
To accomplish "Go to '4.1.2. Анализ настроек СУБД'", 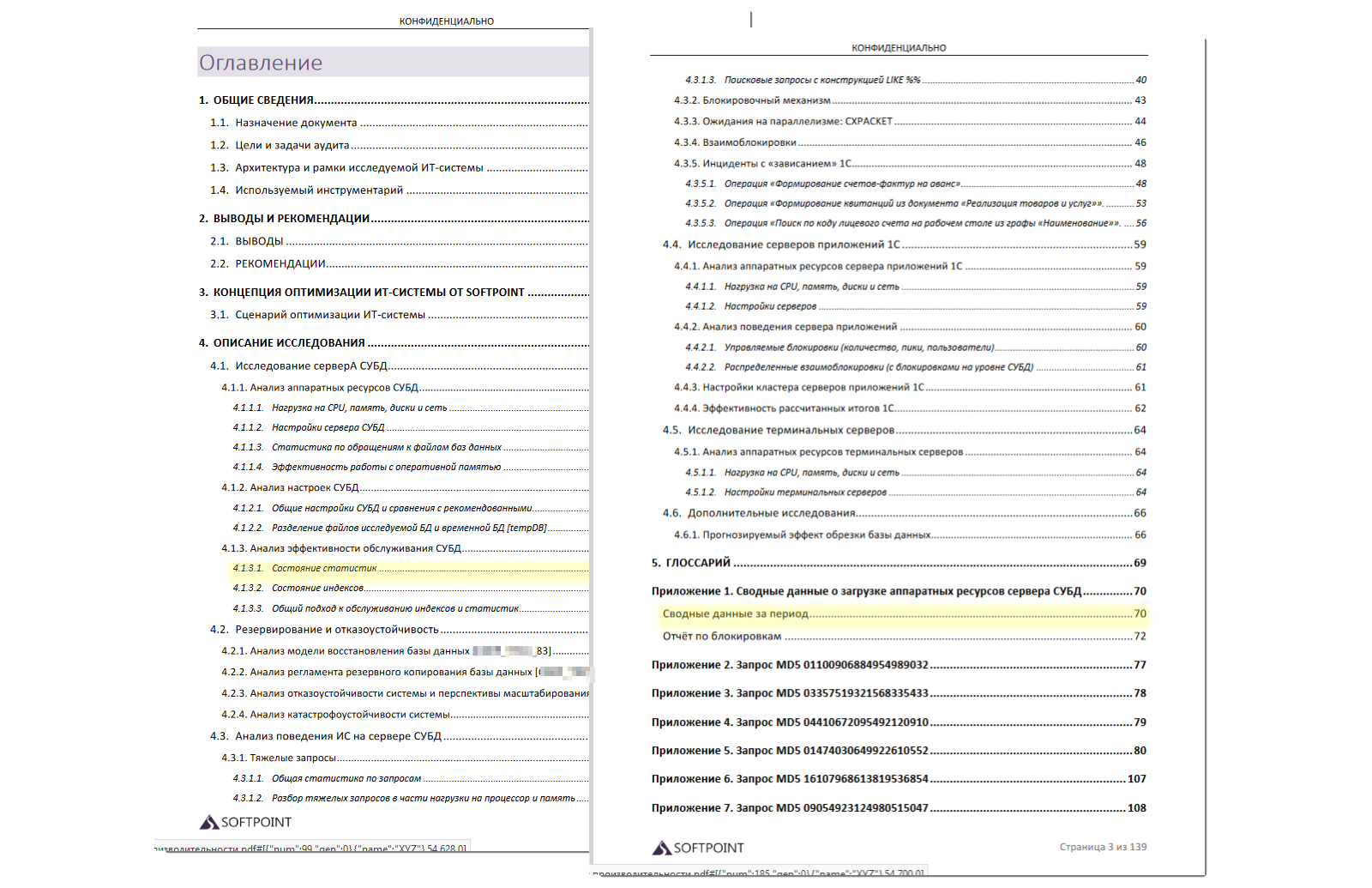I will 405,487.
